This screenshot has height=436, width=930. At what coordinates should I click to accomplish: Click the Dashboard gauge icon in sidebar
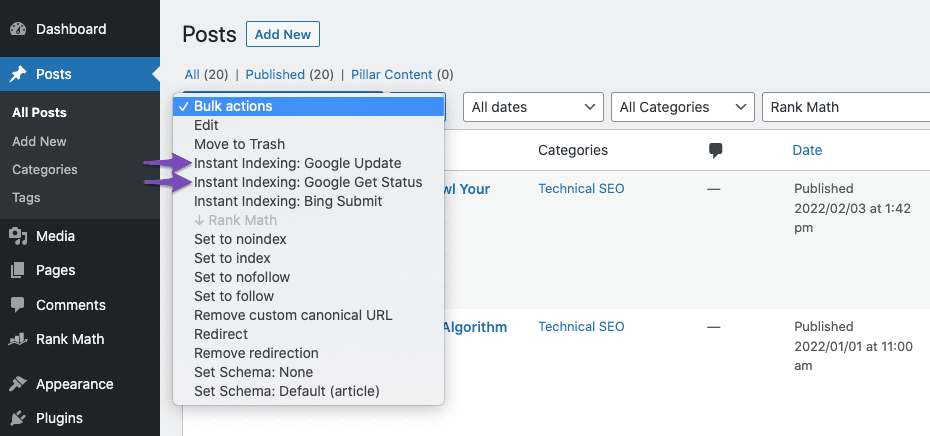(x=18, y=29)
